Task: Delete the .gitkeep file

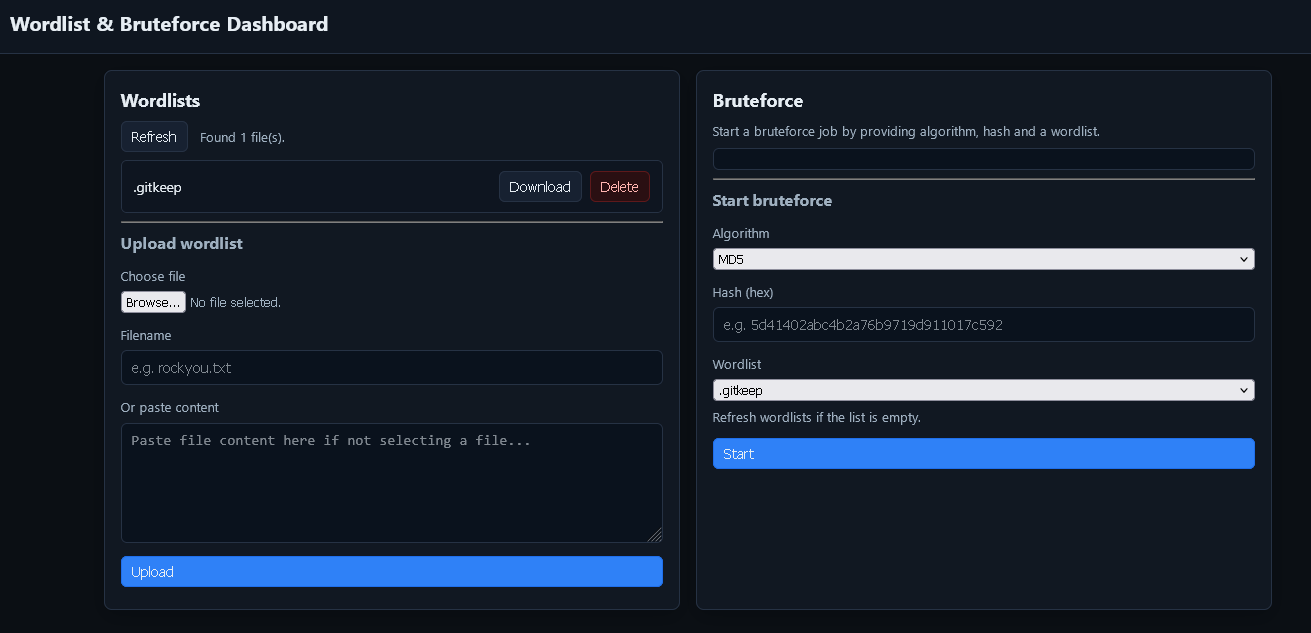Action: tap(619, 187)
